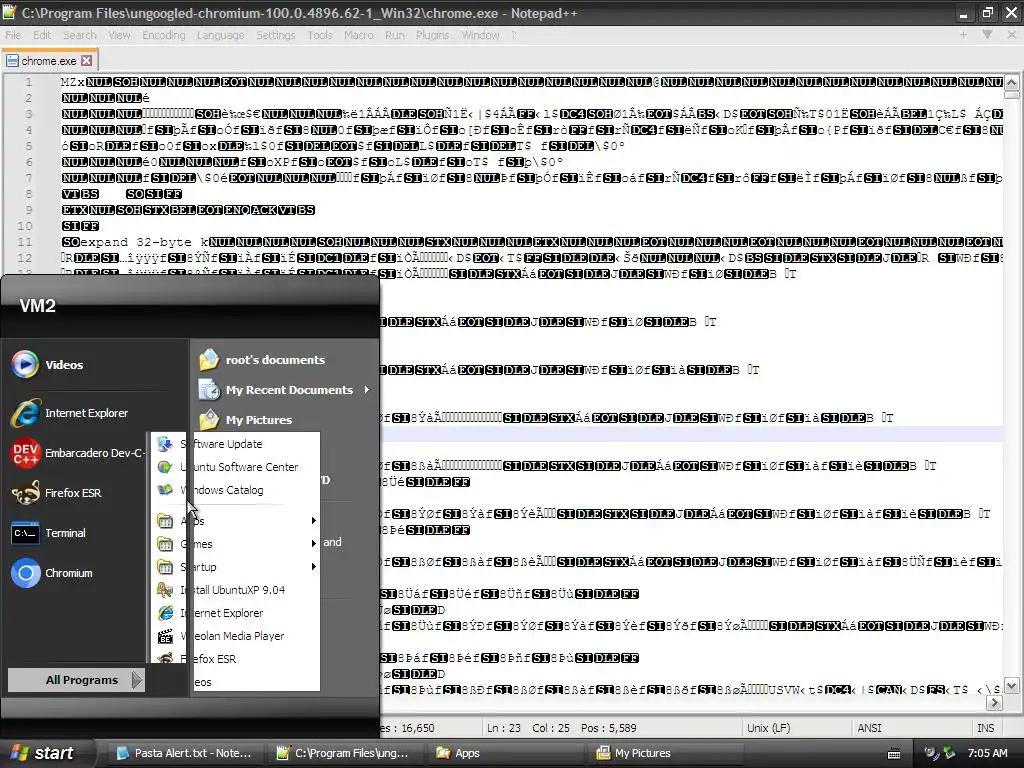The width and height of the screenshot is (1024, 768).
Task: Click scroll down arrow of editor scrollbar
Action: click(x=1011, y=686)
